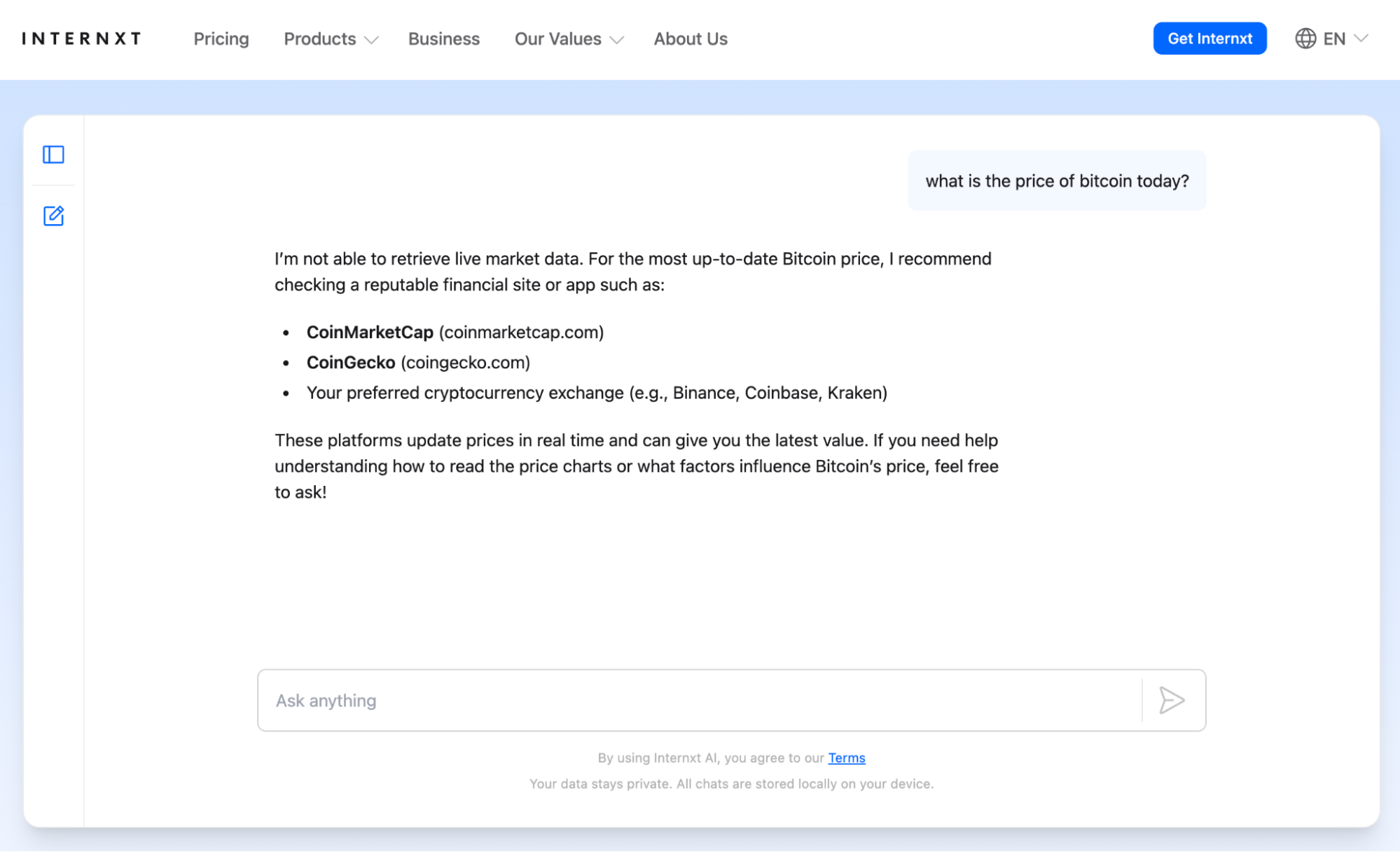Open language dropdown chevron next to EN
Viewport: 1400px width, 852px height.
click(1361, 39)
